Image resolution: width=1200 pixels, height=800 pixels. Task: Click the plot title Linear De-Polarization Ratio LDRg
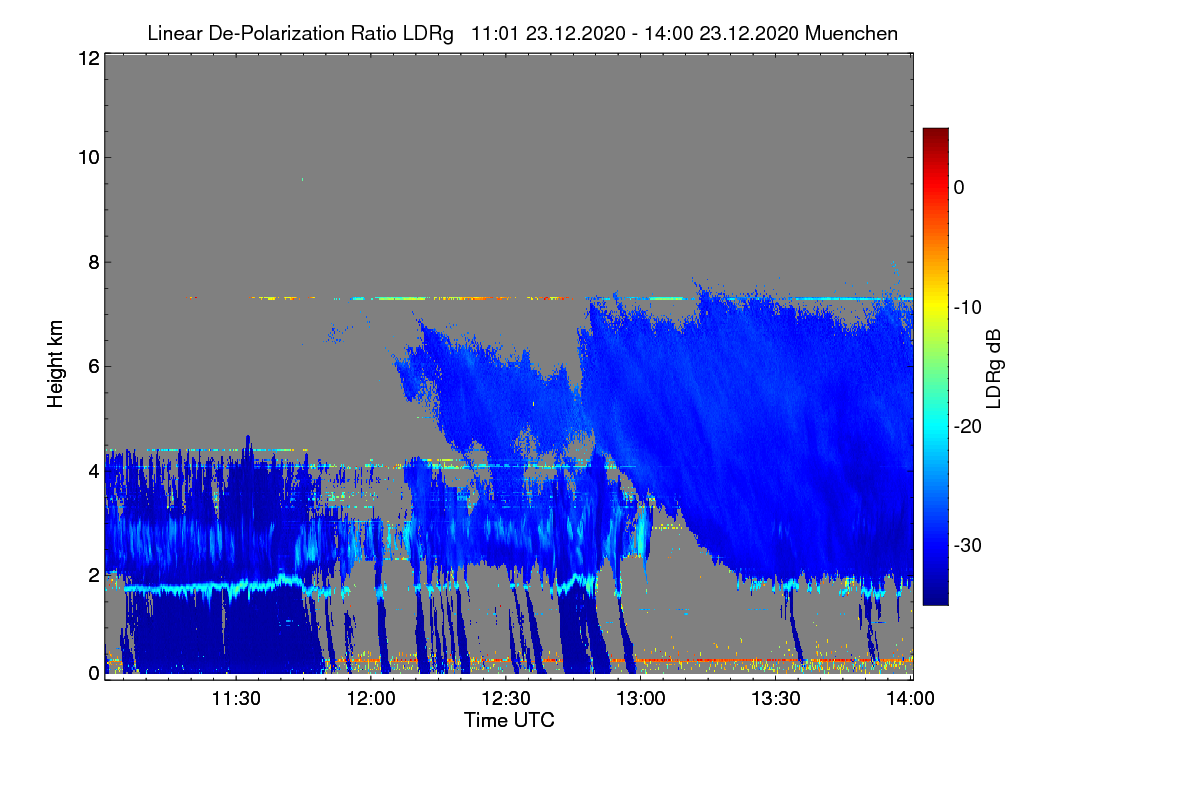300,34
